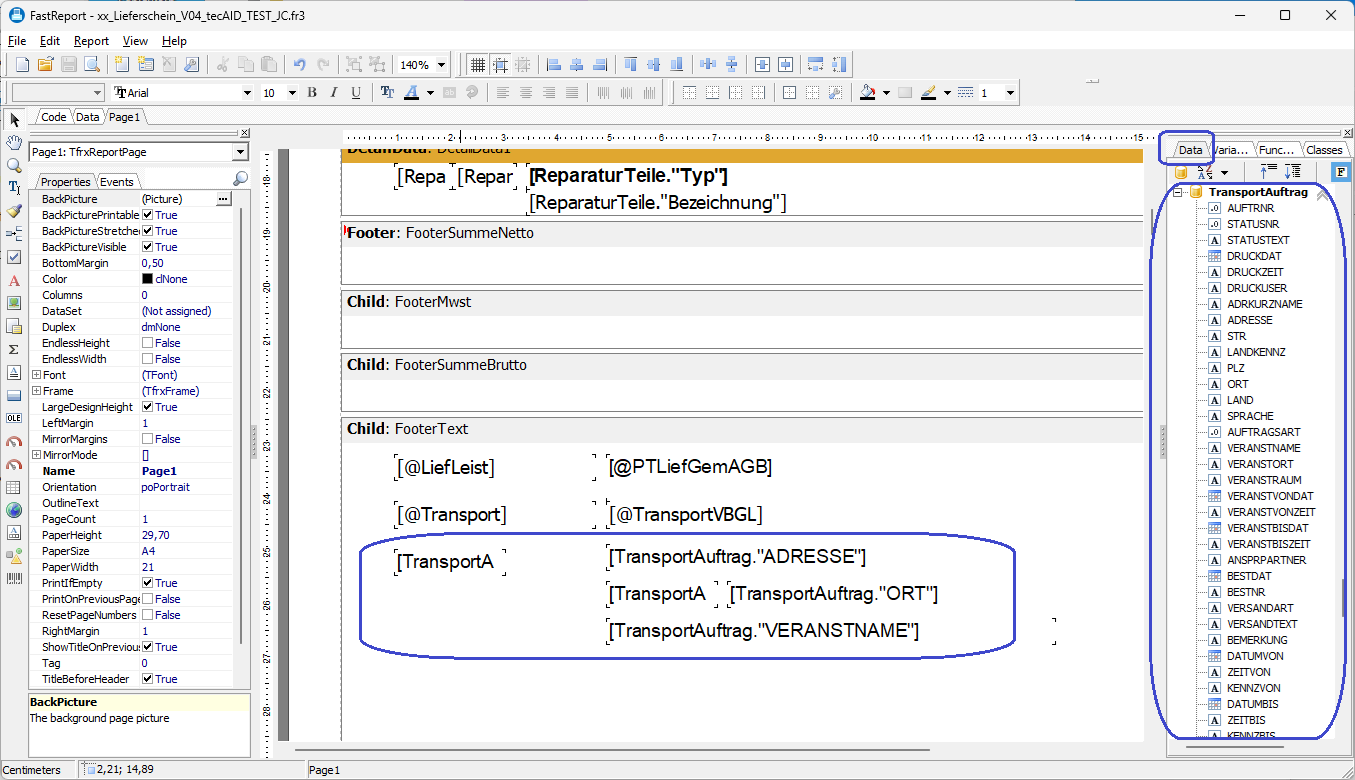
Task: Click the Sort data tree icon
Action: (x=1204, y=172)
